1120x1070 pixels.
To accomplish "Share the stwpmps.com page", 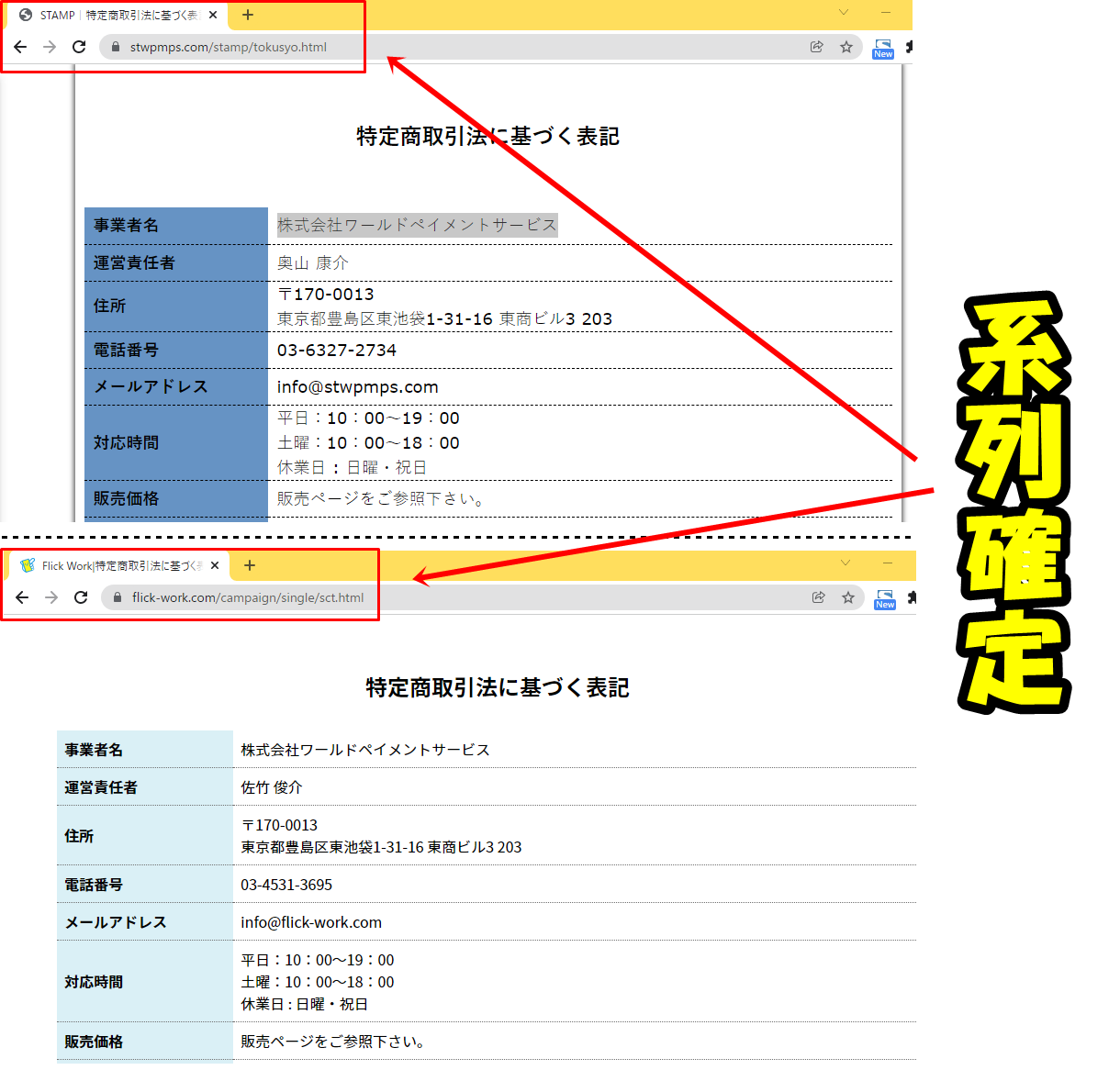I will coord(817,47).
